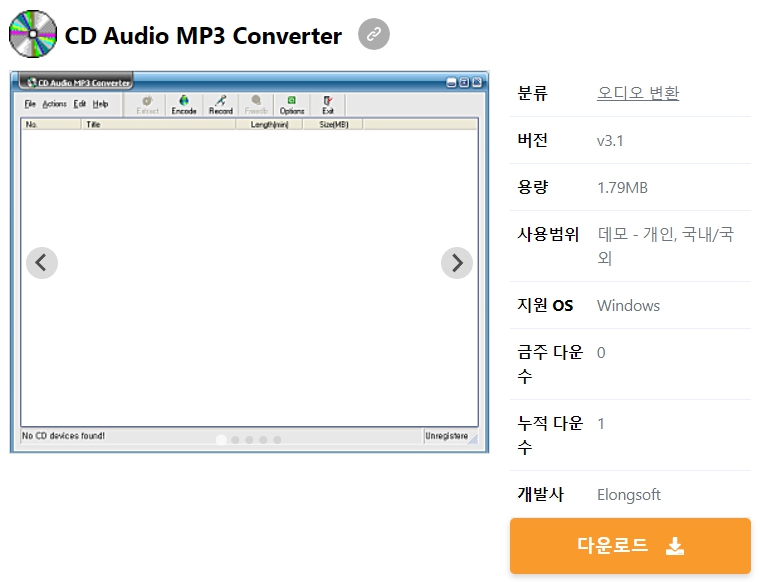The height and width of the screenshot is (582, 760).
Task: Click the orange 다운로드 download button
Action: pyautogui.click(x=630, y=546)
